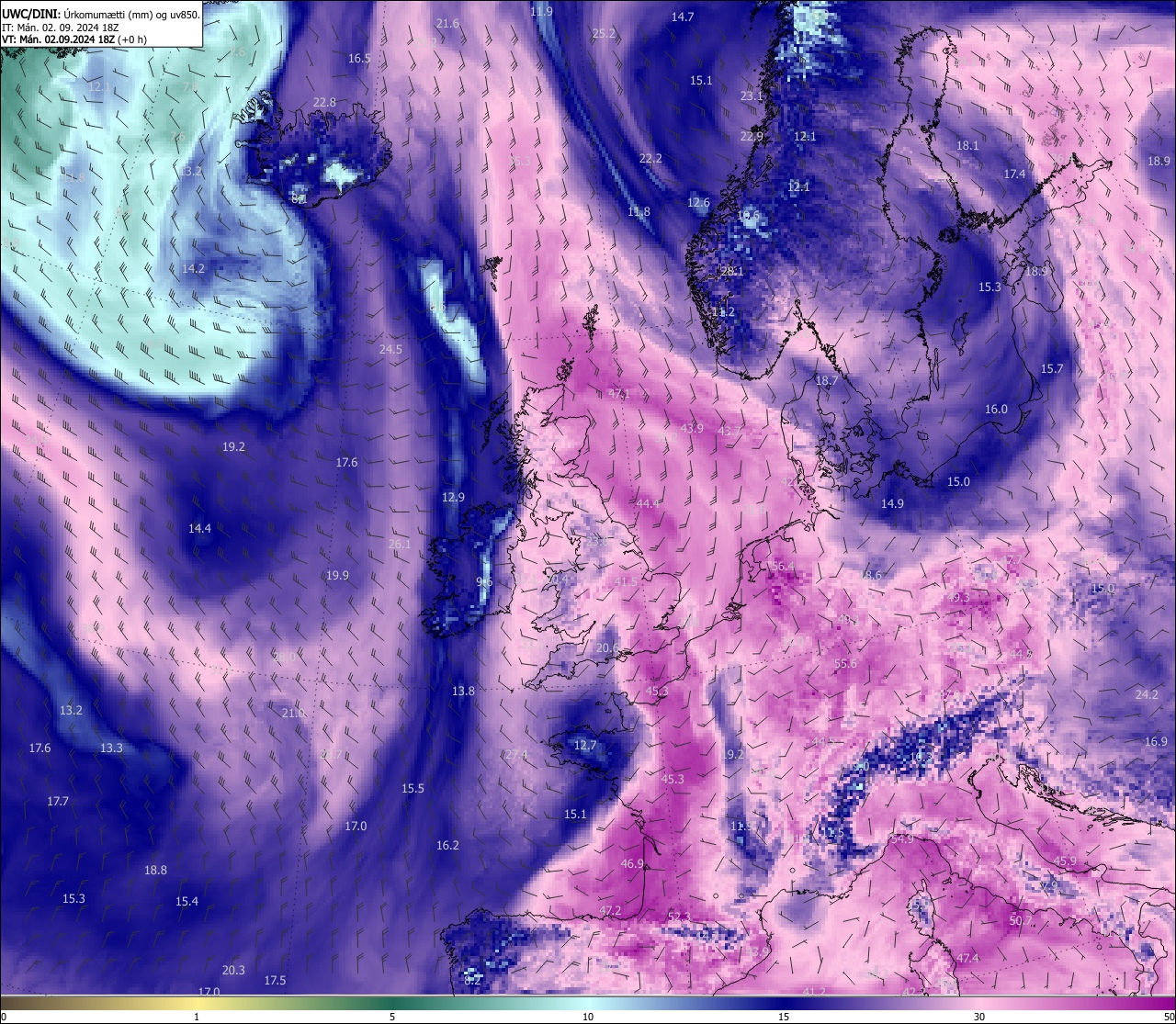This screenshot has height=1024, width=1176.
Task: Click the 24.2 value at the right edge
Action: point(1147,694)
